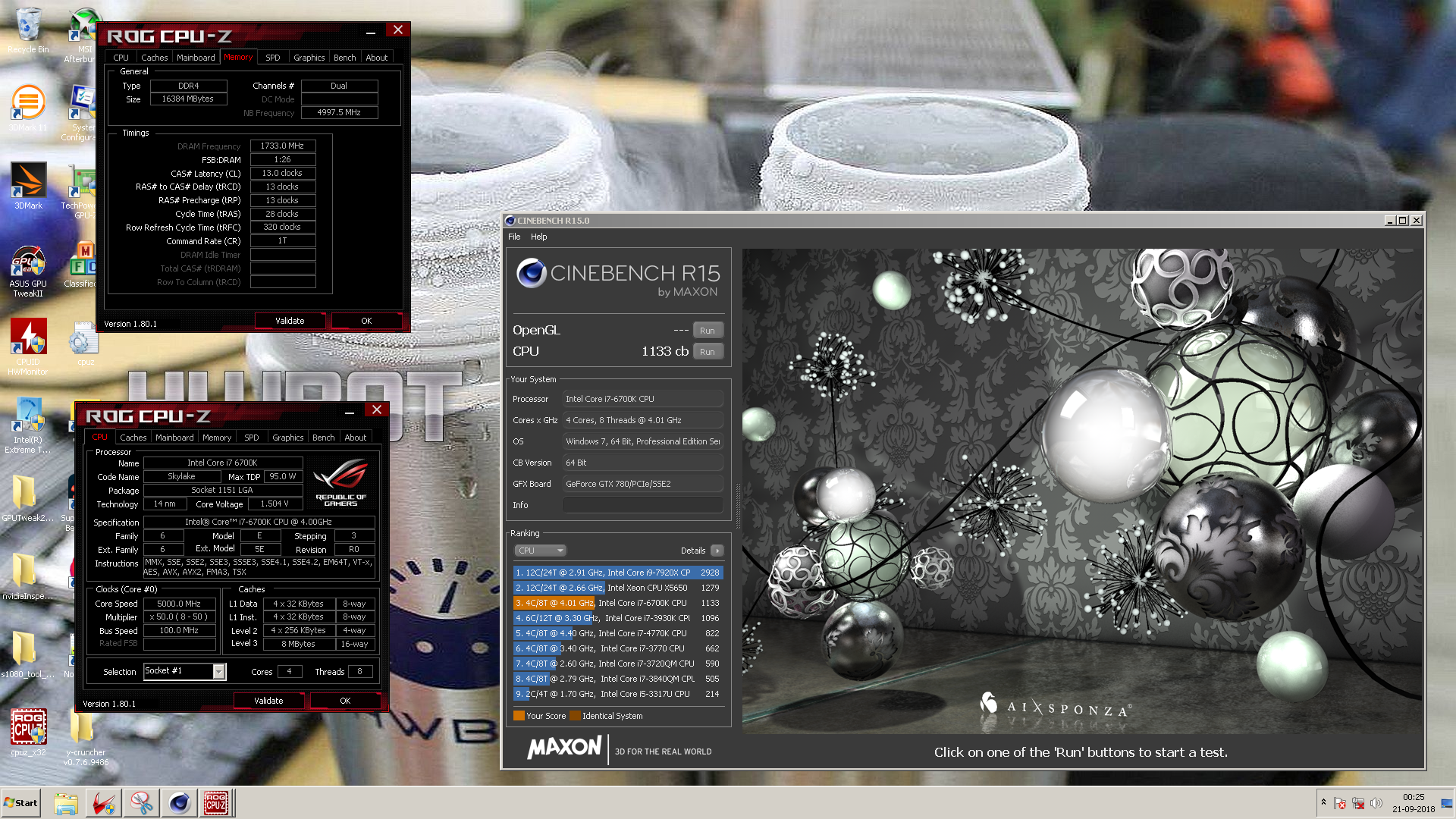Image resolution: width=1456 pixels, height=819 pixels.
Task: Open the Caches tab in the Memory CPU-Z window
Action: 155,58
